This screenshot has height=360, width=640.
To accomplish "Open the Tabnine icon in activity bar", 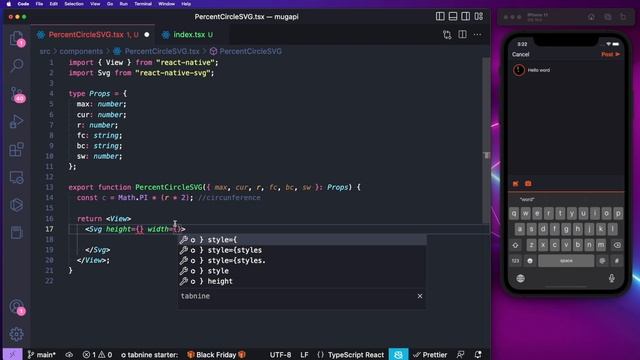I will (17, 204).
